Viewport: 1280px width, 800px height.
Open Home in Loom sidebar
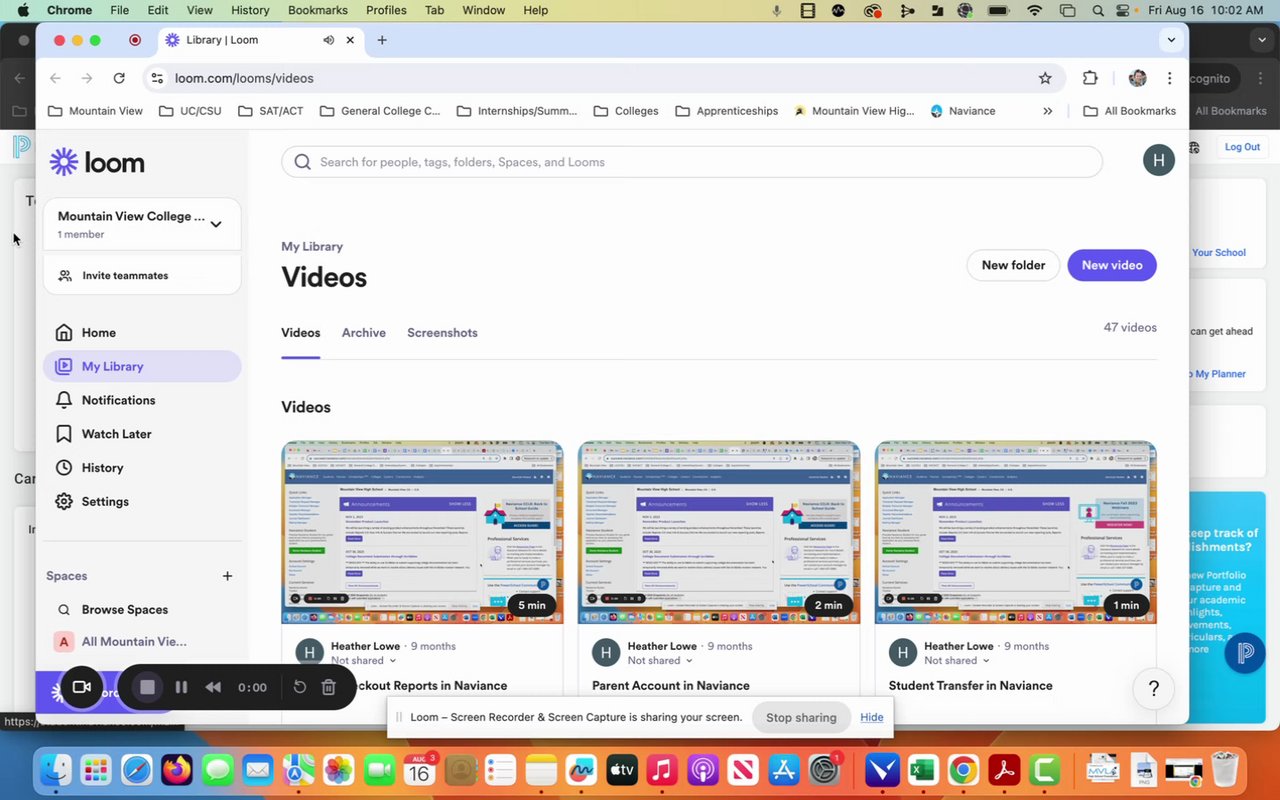click(85, 333)
